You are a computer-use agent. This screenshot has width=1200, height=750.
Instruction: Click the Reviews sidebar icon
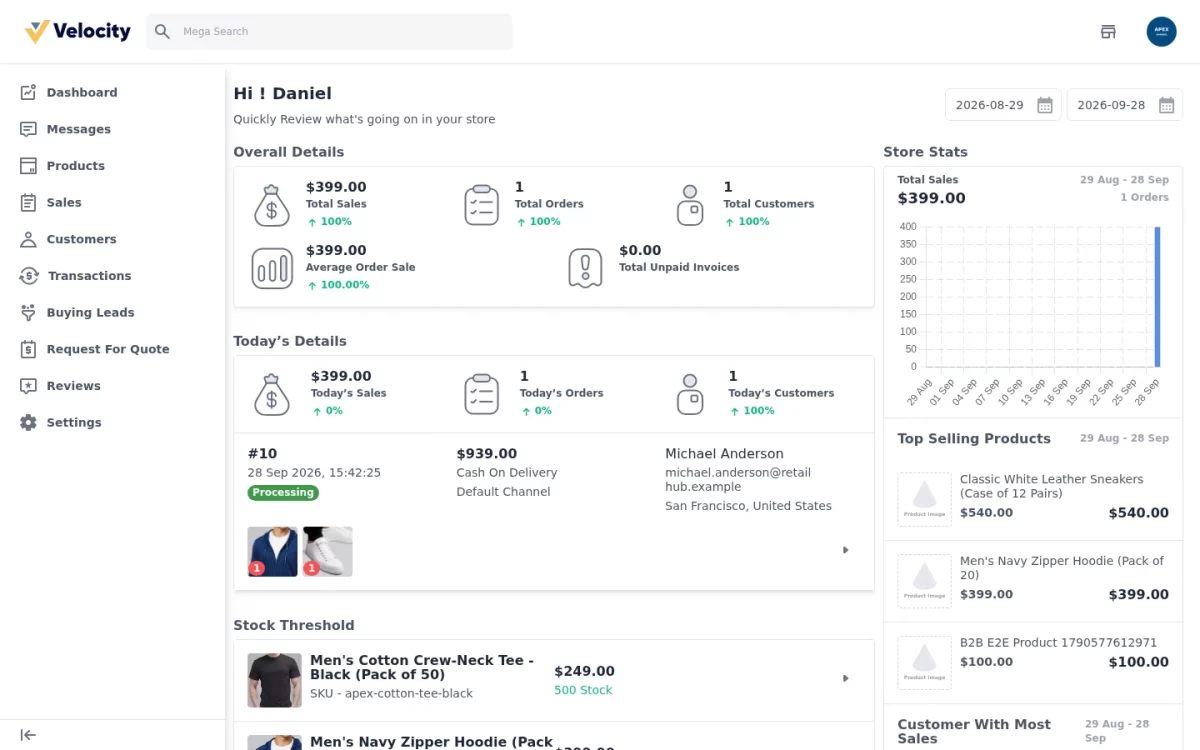[x=28, y=386]
